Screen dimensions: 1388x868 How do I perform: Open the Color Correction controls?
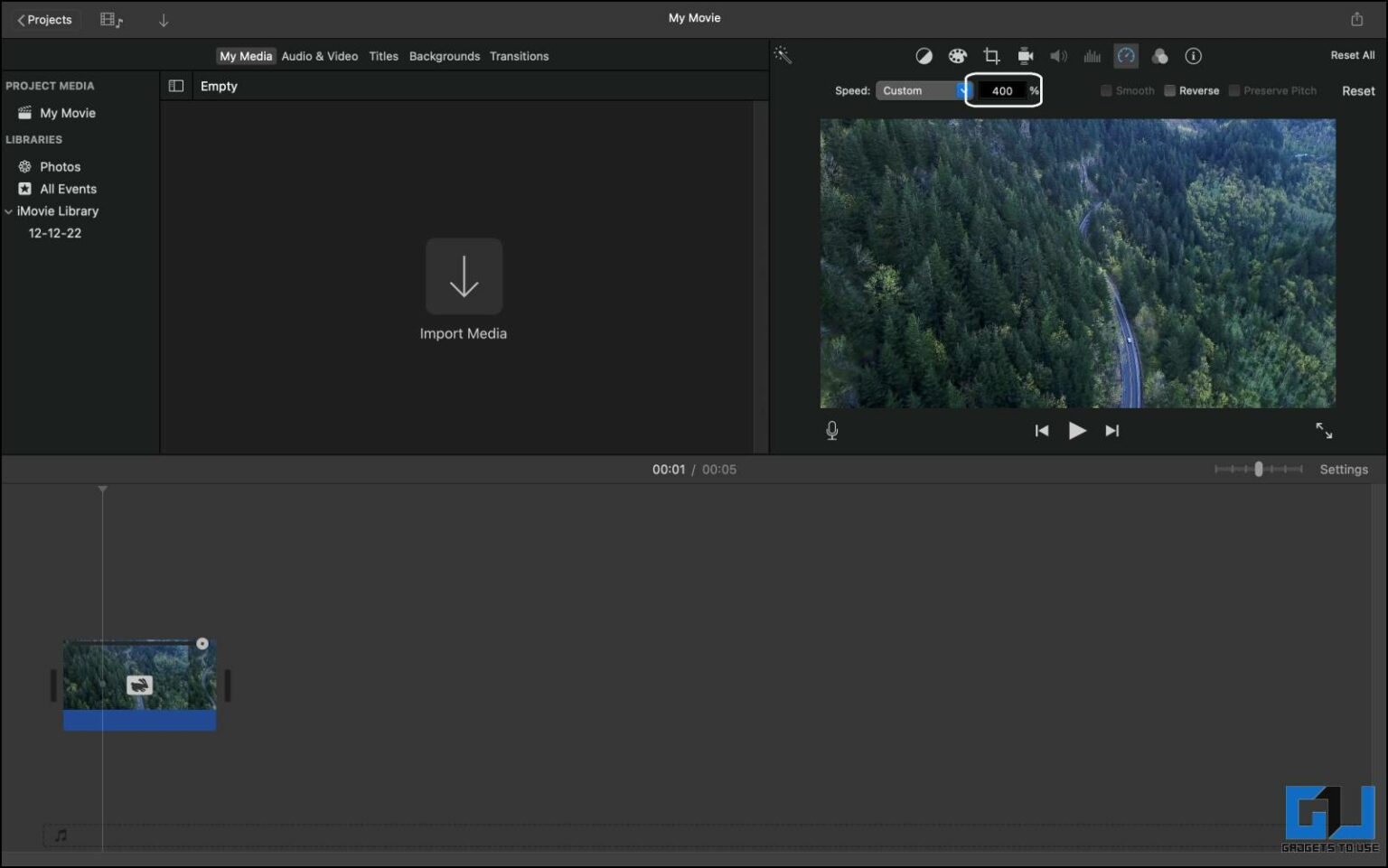coord(957,56)
